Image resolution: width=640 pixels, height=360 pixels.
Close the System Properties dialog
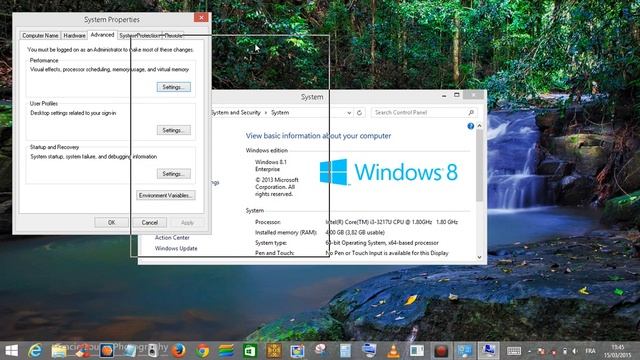point(201,18)
